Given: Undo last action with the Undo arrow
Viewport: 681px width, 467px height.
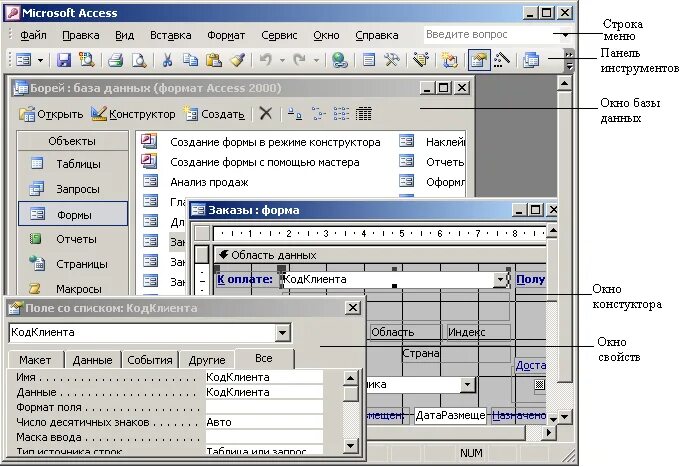Looking at the screenshot, I should [266, 60].
